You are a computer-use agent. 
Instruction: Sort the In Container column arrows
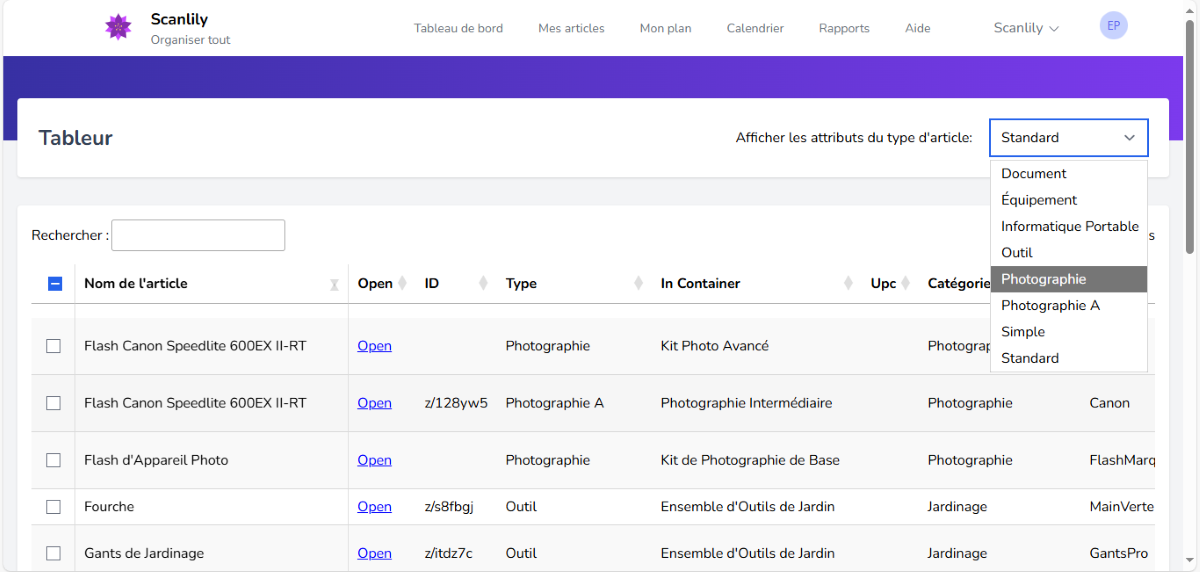click(x=848, y=283)
